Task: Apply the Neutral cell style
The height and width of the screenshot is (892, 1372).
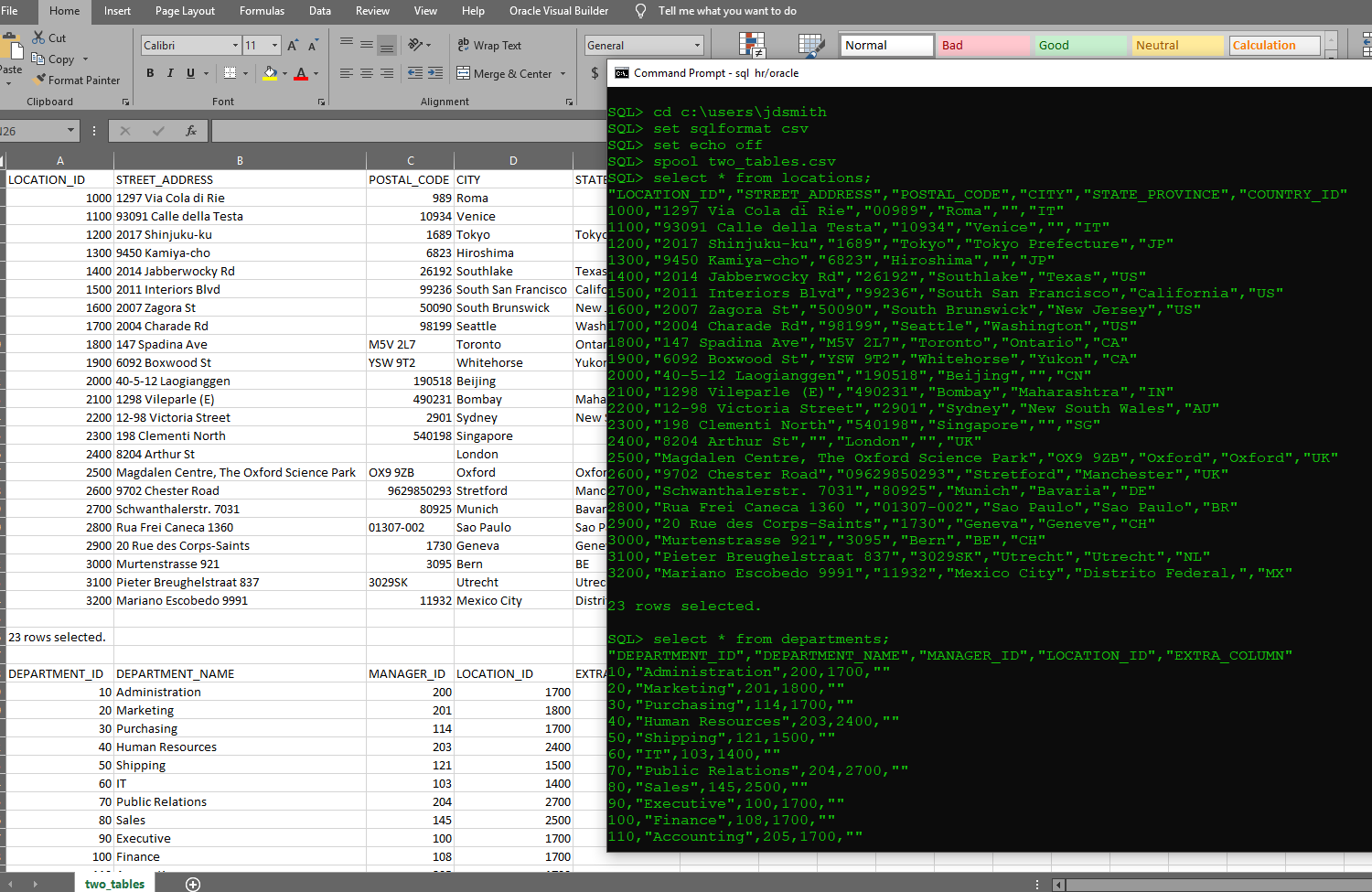Action: 1178,45
